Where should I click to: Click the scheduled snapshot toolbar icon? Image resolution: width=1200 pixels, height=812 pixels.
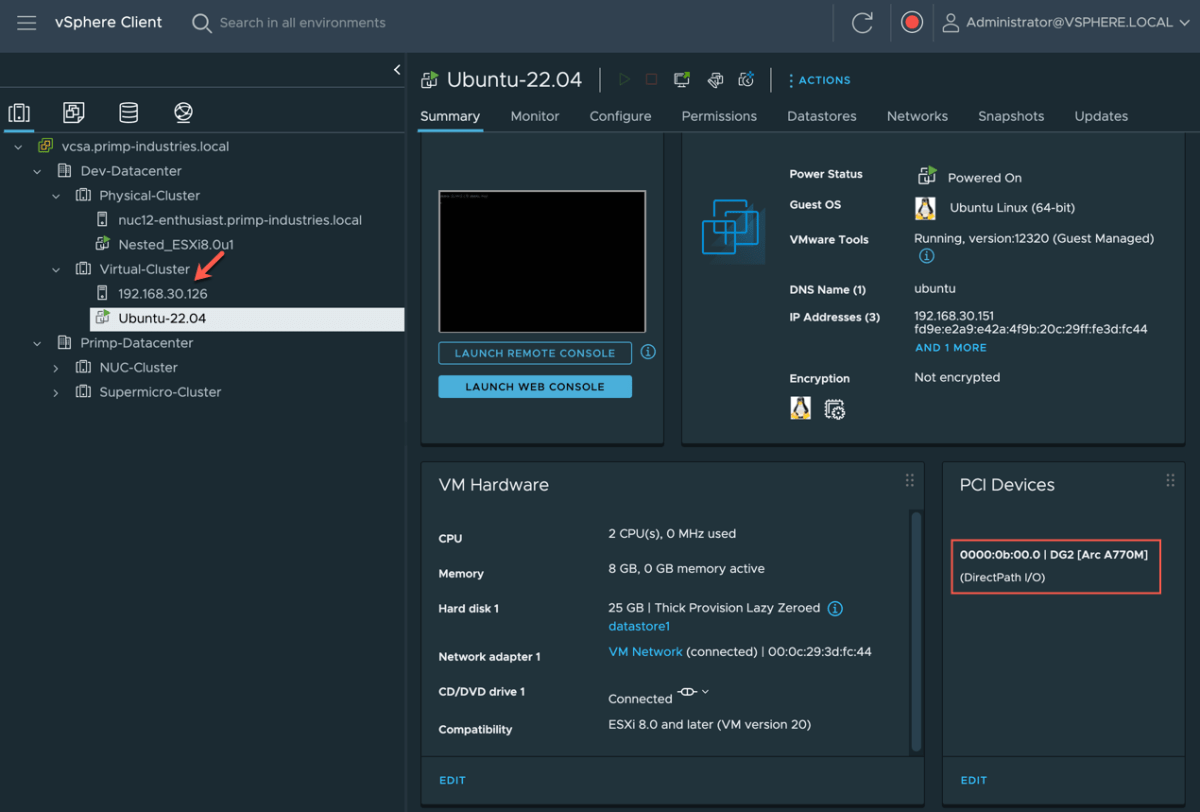745,79
